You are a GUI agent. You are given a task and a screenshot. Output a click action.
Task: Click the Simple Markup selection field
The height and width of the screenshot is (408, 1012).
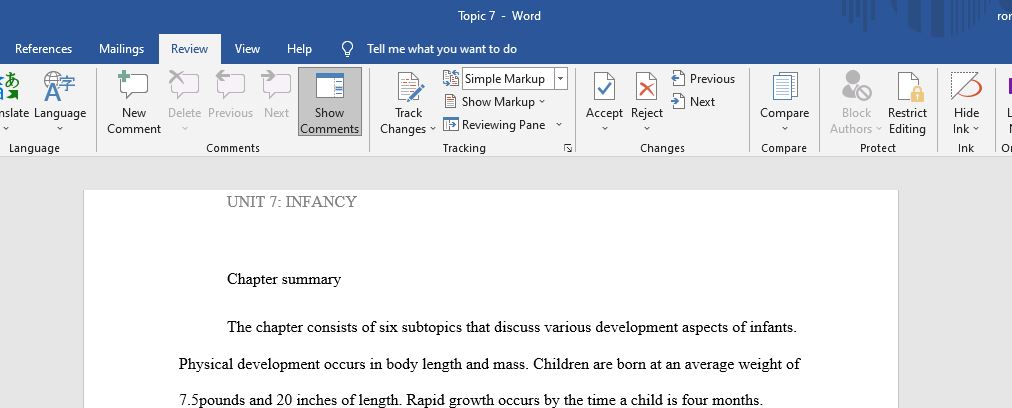click(x=508, y=79)
